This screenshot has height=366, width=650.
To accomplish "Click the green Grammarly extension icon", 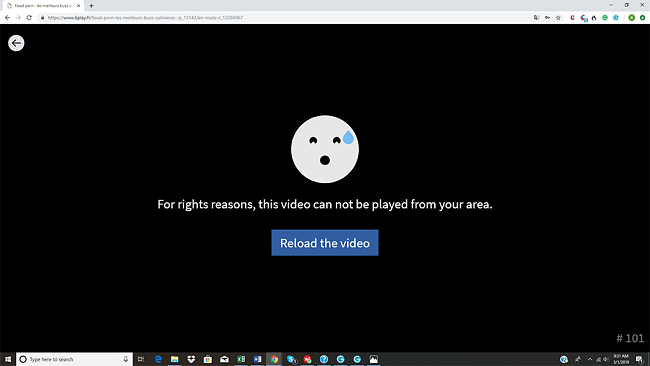I will coord(605,18).
